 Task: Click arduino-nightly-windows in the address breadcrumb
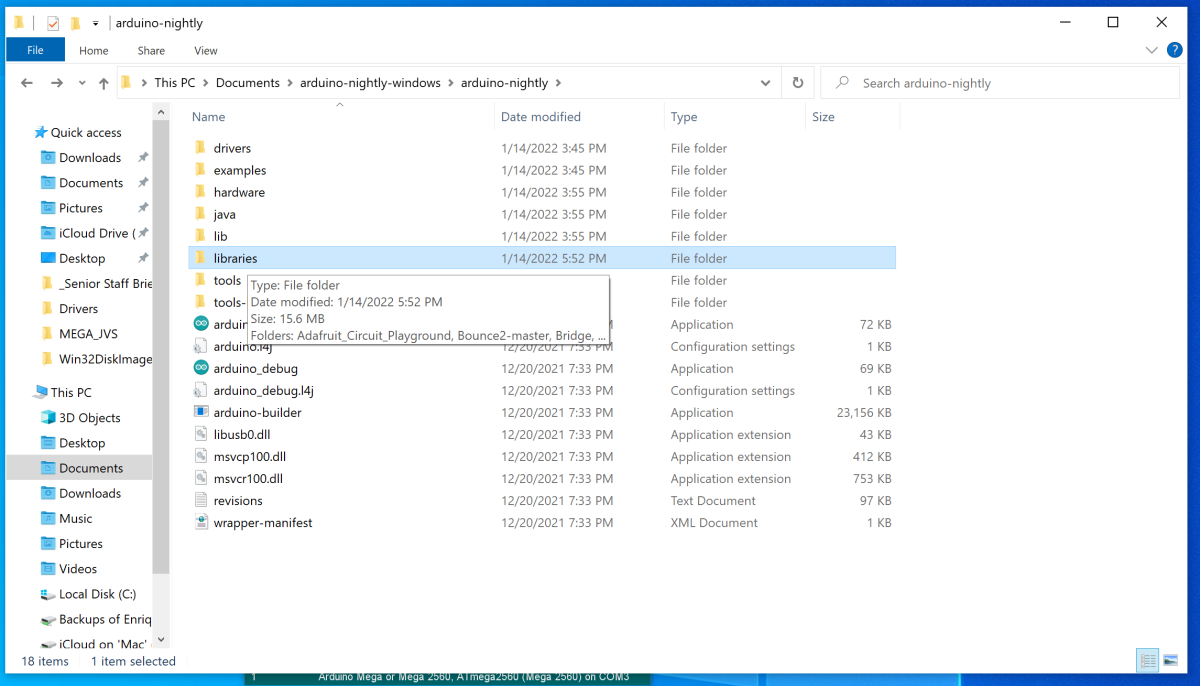[370, 83]
